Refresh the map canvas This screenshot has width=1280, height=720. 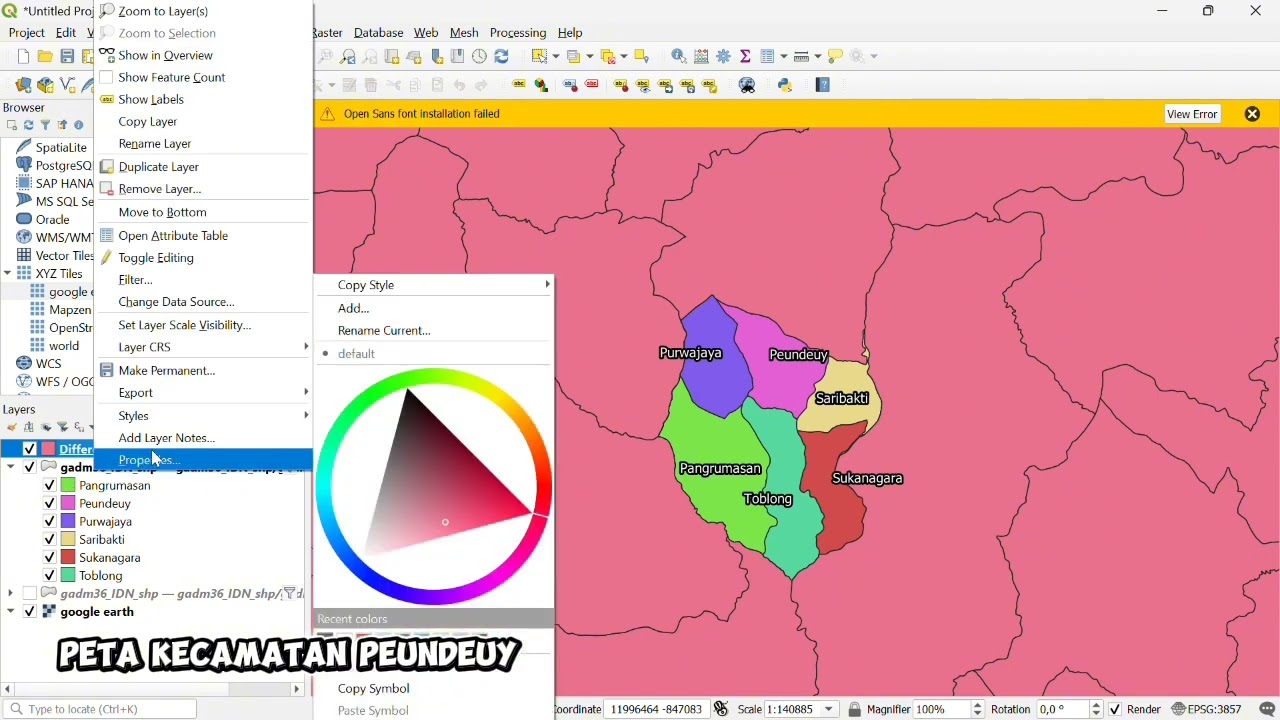tap(502, 57)
